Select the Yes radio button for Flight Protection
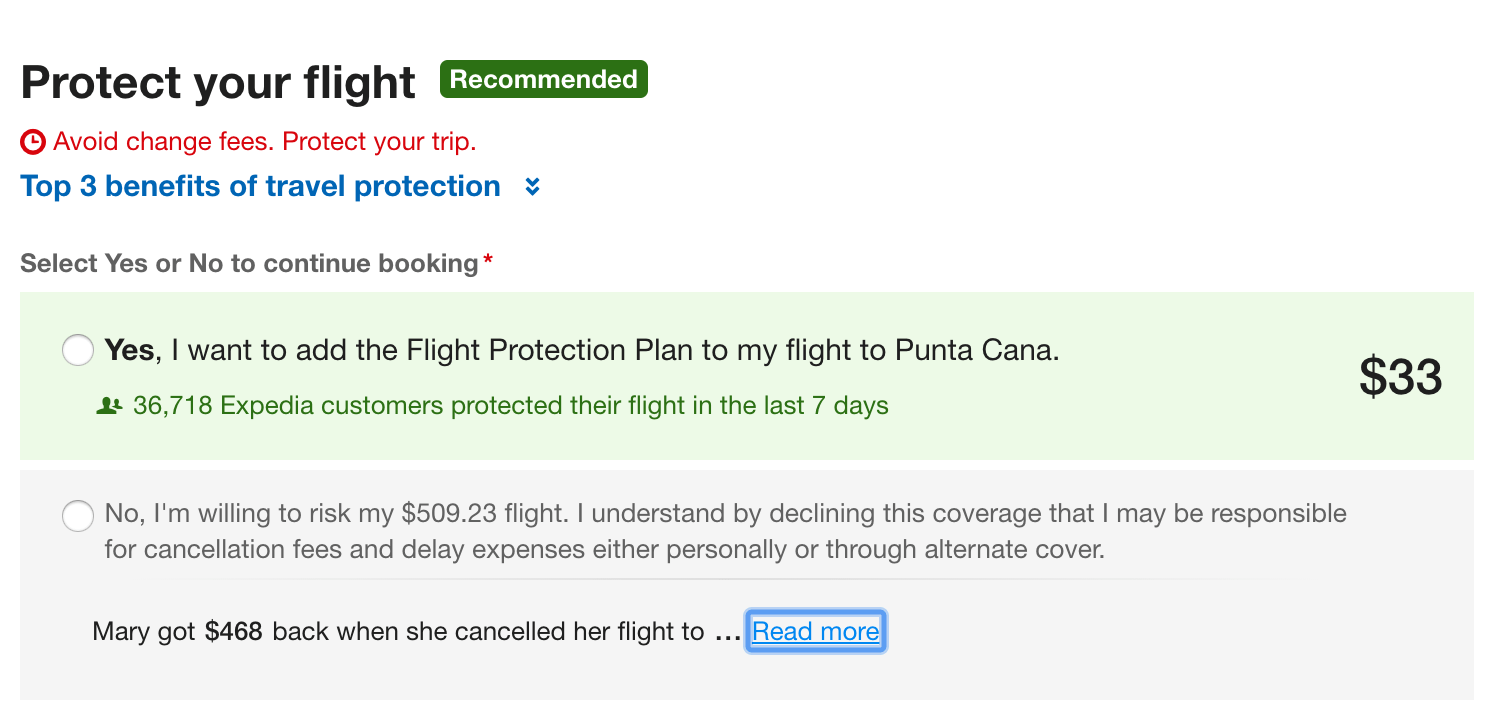Image resolution: width=1500 pixels, height=724 pixels. tap(78, 351)
